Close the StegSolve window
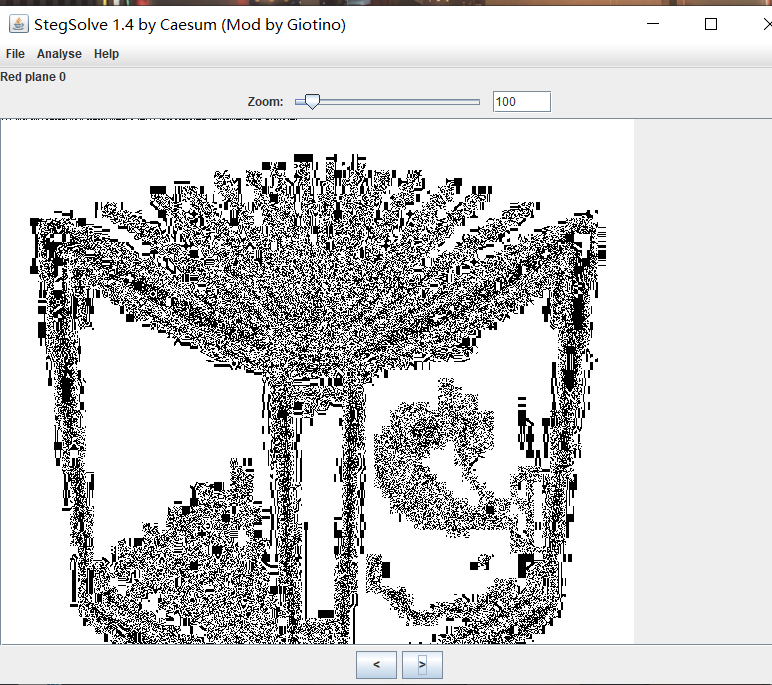This screenshot has height=685, width=772. coord(762,25)
